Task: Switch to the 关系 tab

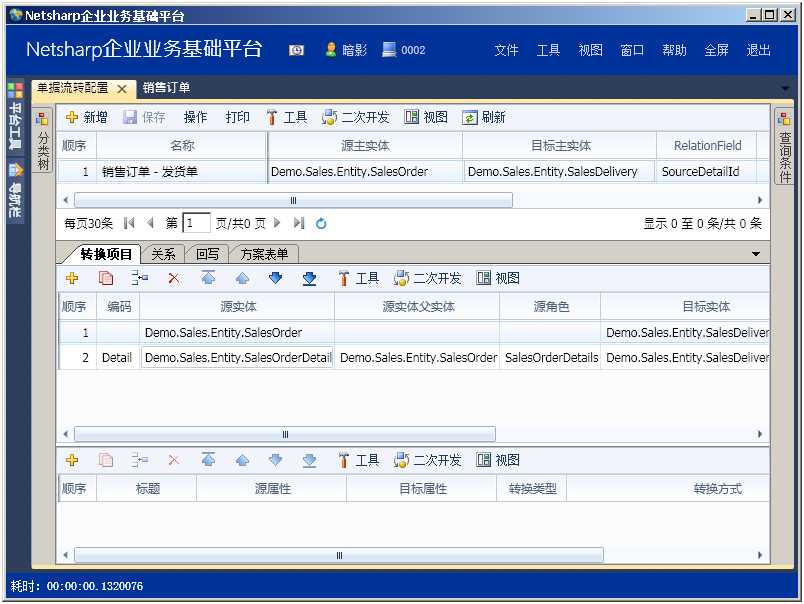Action: click(x=163, y=254)
